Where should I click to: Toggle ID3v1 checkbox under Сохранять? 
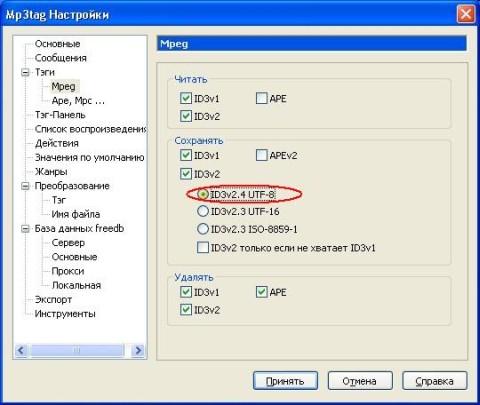[186, 155]
